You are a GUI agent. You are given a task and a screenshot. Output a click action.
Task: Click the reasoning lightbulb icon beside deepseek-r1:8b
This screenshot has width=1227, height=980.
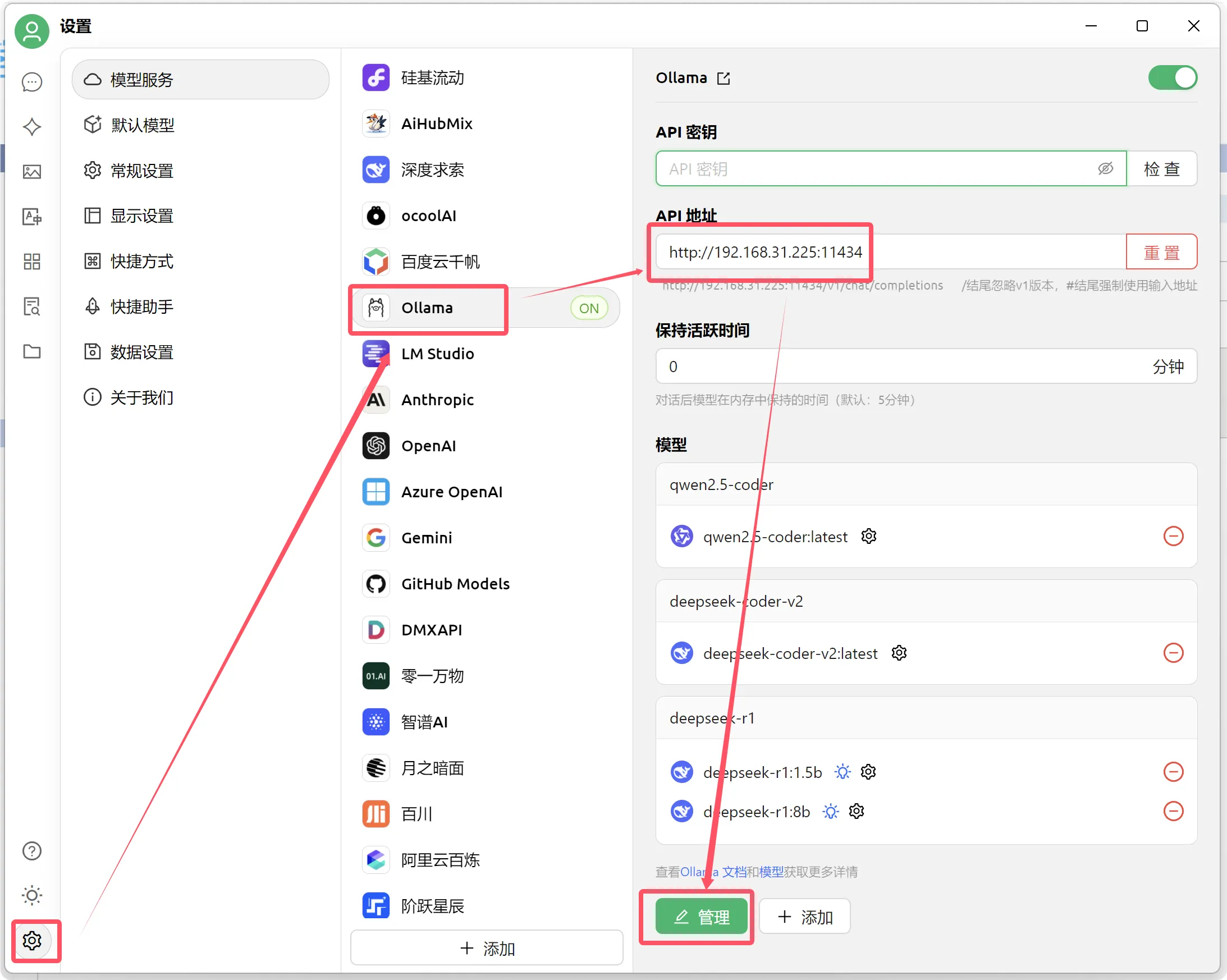coord(830,811)
